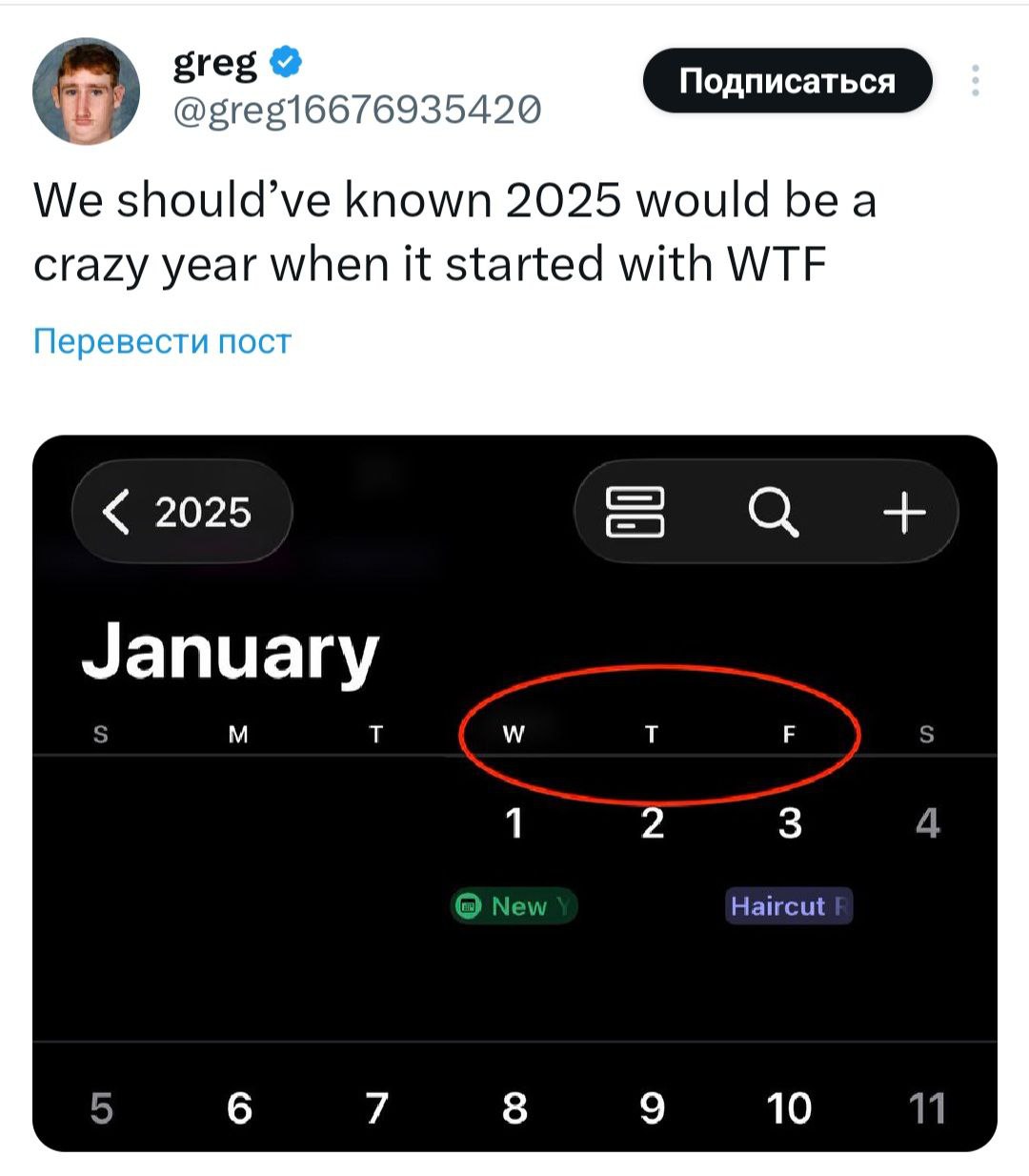Image resolution: width=1029 pixels, height=1176 pixels.
Task: Open the three-dot post options menu
Action: (x=975, y=81)
